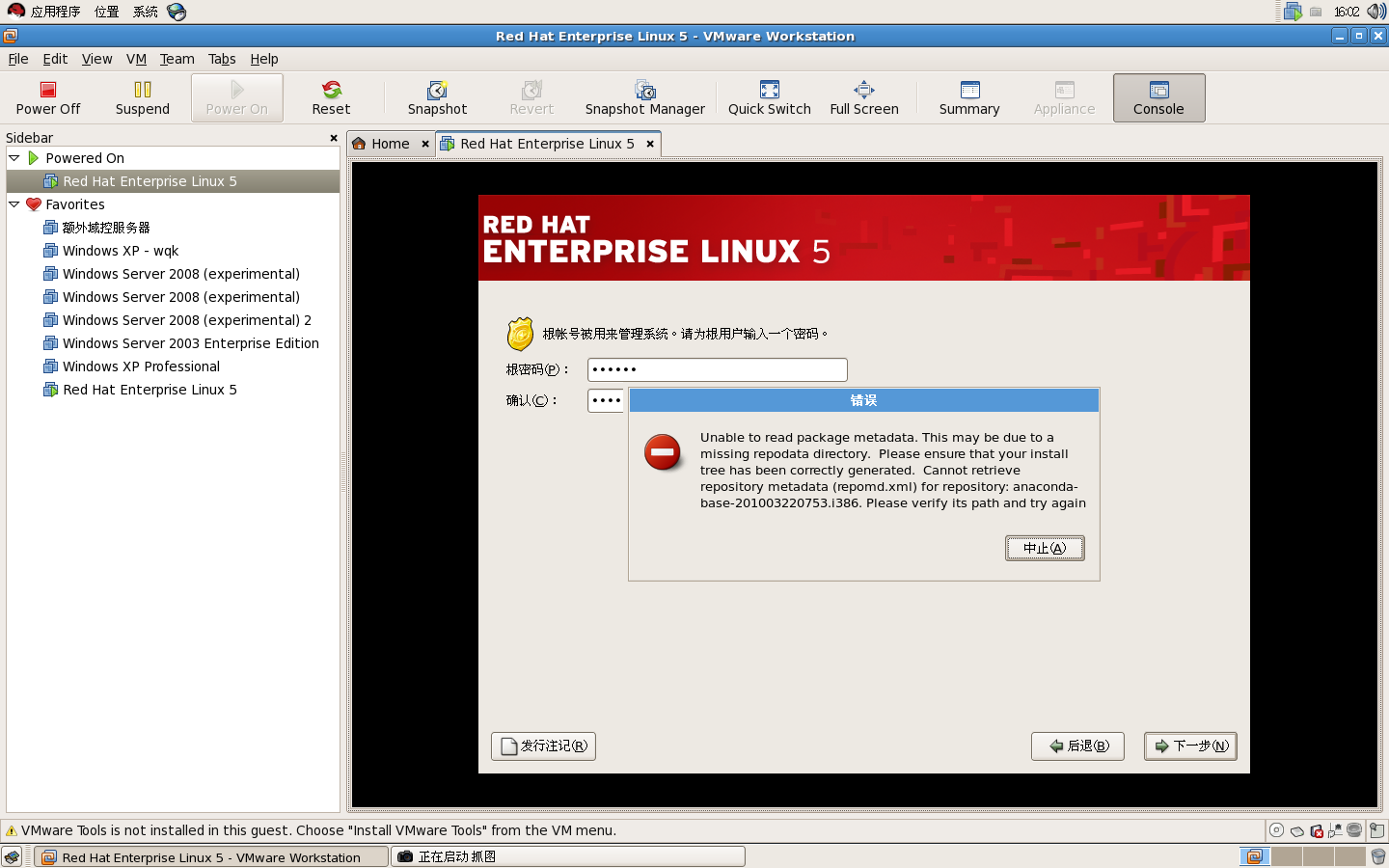
Task: Click the network adapter status icon
Action: tap(1335, 830)
